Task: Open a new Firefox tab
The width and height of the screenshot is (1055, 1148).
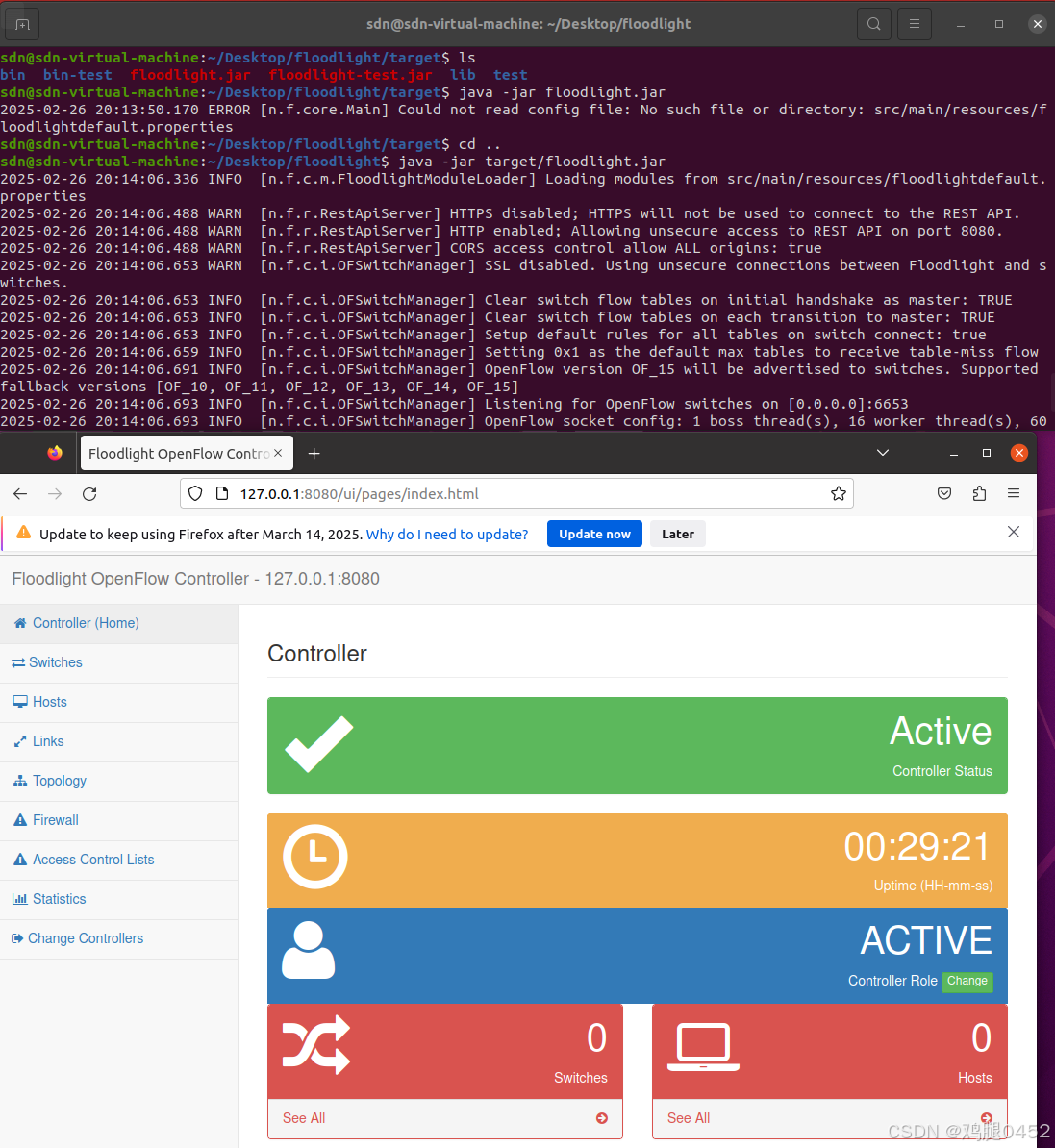Action: (x=314, y=454)
